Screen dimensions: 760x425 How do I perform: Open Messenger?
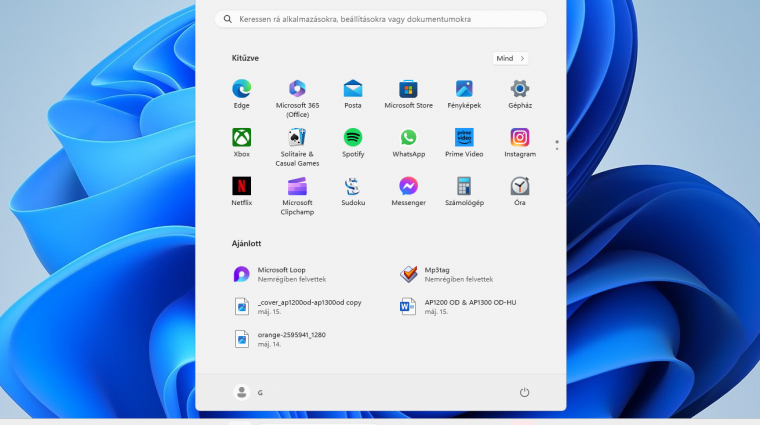[409, 191]
